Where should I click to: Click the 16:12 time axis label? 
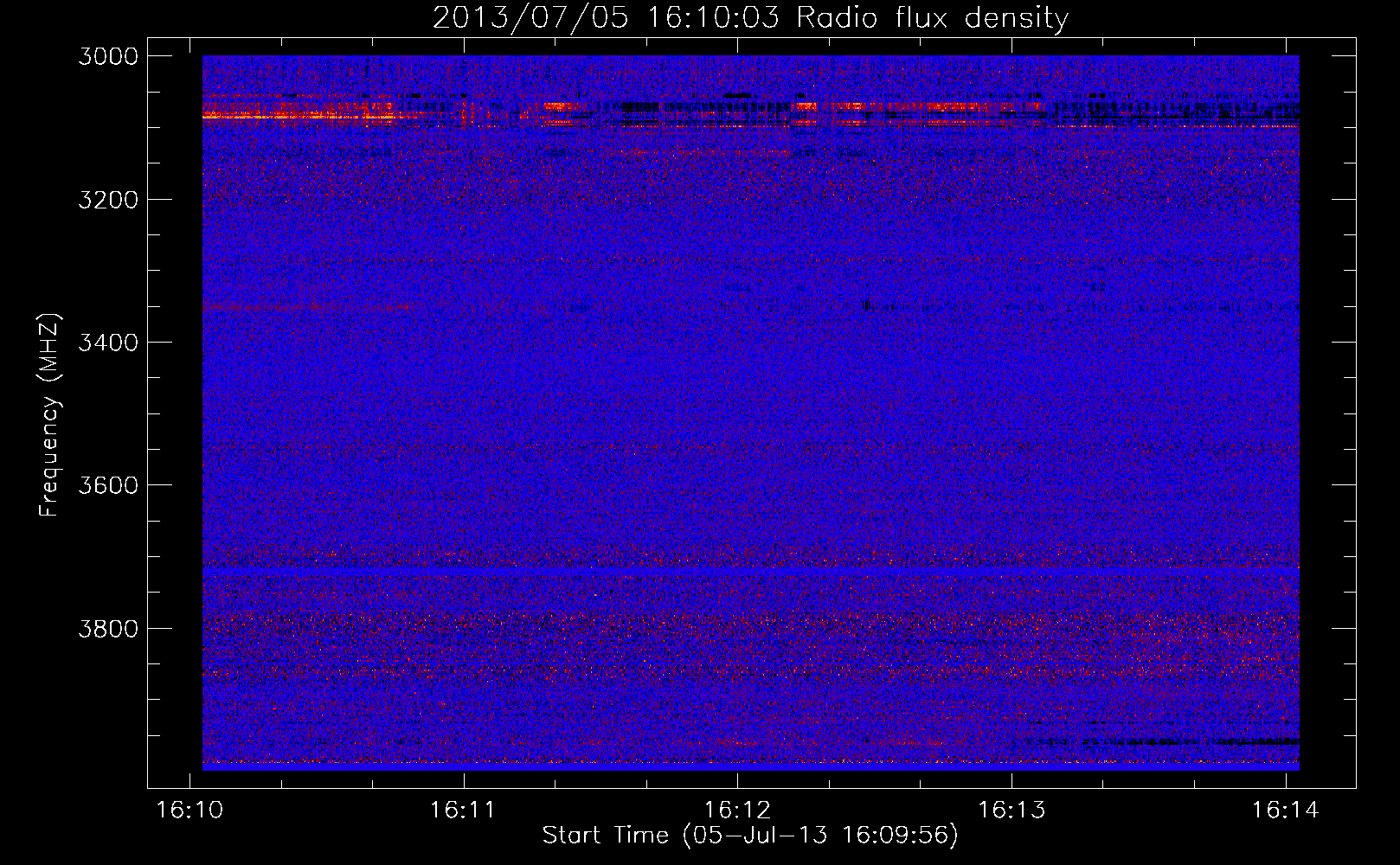coord(737,810)
